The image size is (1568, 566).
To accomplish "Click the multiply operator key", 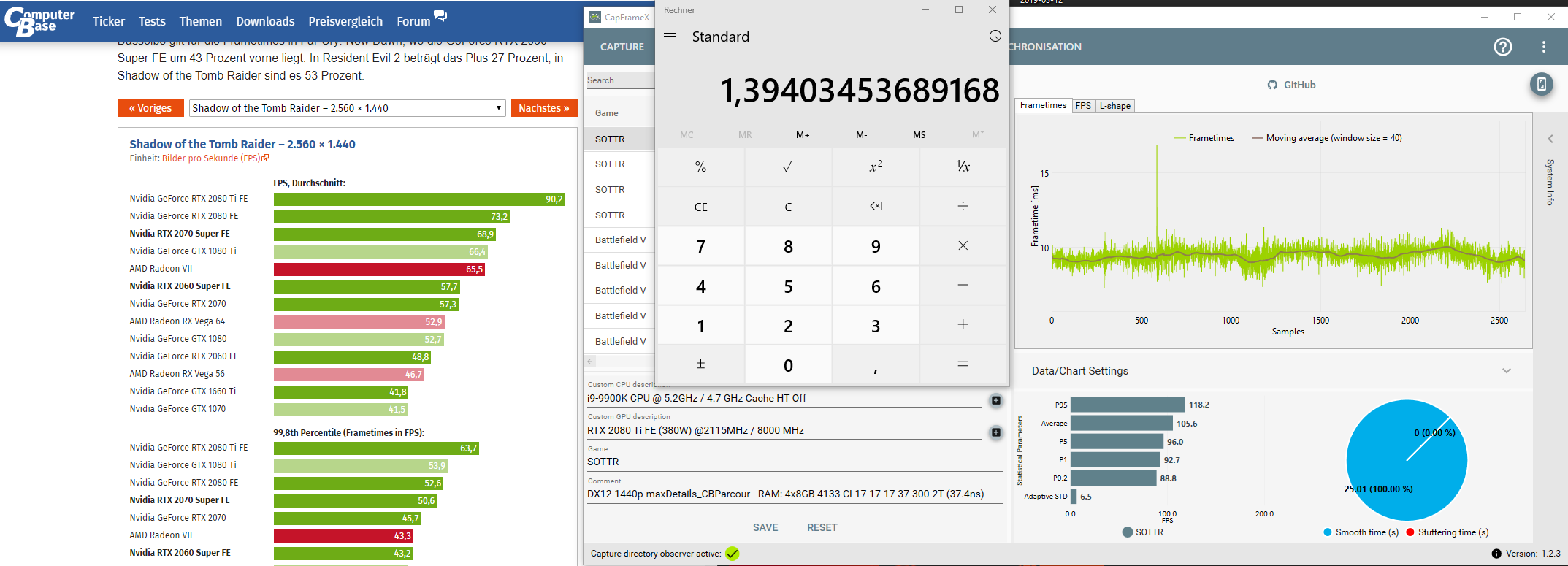I will [963, 246].
